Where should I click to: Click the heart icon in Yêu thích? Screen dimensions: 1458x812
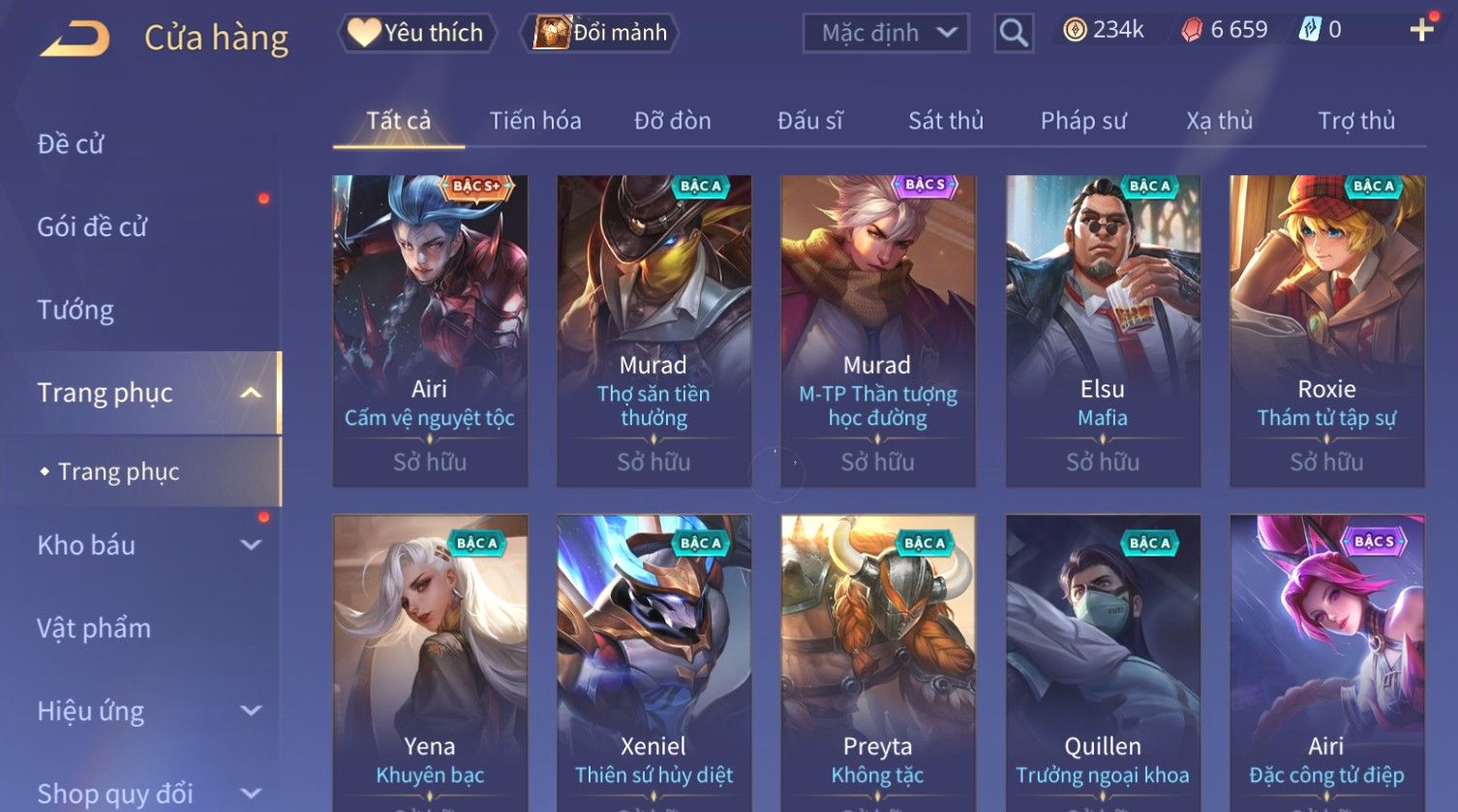tap(364, 33)
